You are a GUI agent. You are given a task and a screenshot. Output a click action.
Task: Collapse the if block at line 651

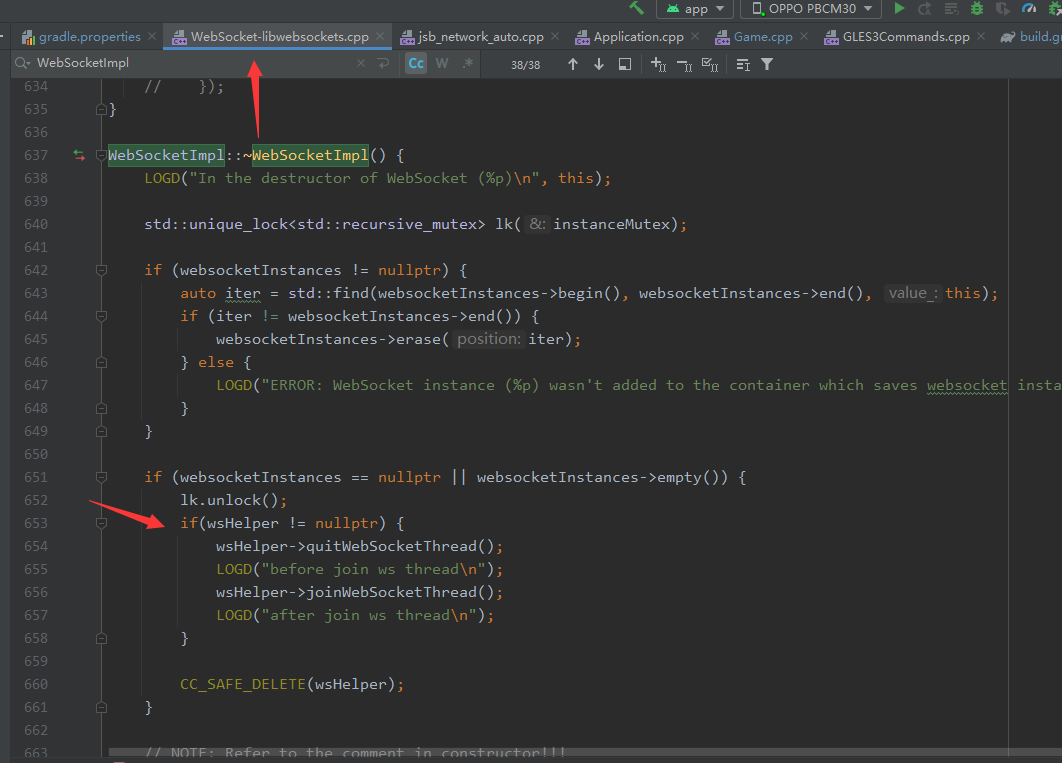[102, 477]
